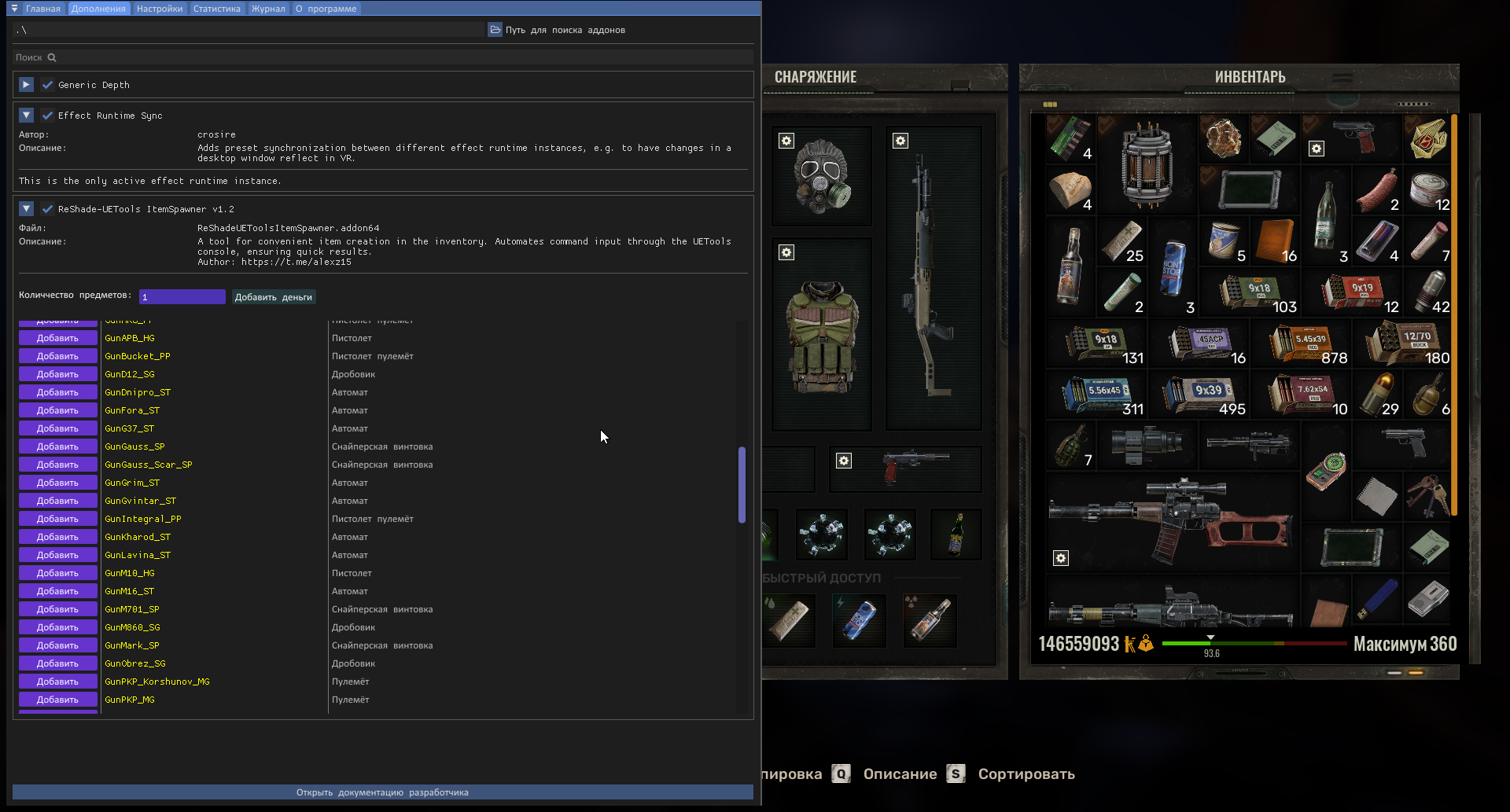Add the GunAPB_HG pistol
The width and height of the screenshot is (1510, 812).
click(58, 338)
